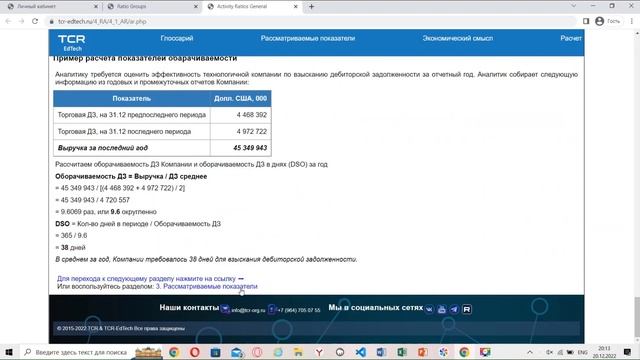Open the Telegram icon in footer
Viewport: 640px width, 360px height.
(x=454, y=309)
